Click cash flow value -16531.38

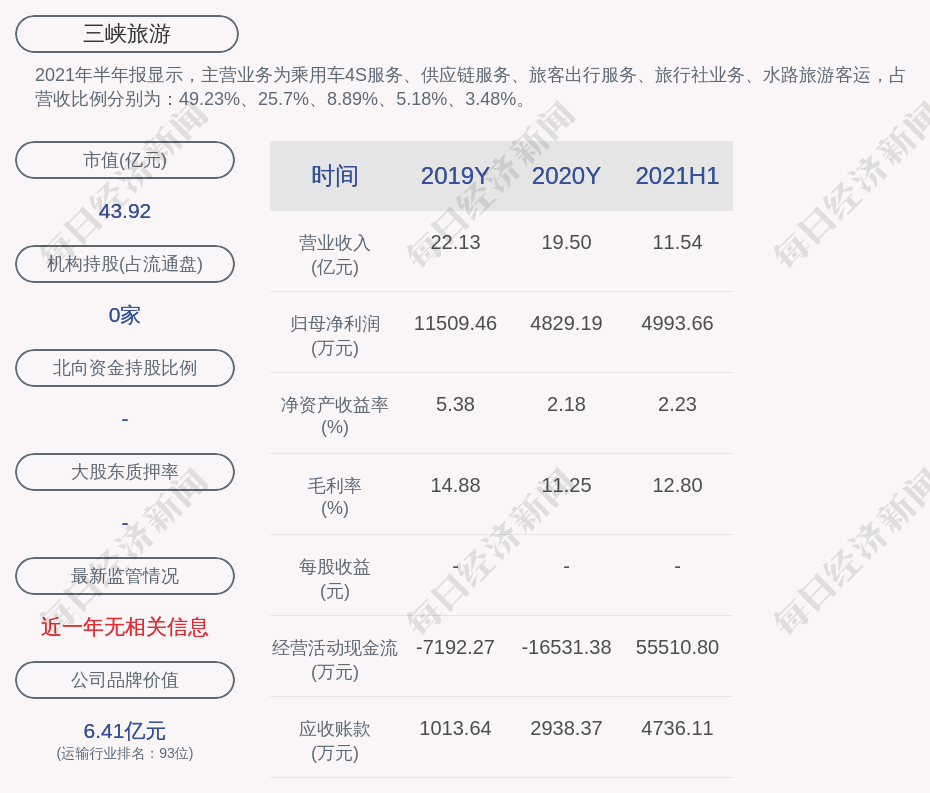(566, 647)
